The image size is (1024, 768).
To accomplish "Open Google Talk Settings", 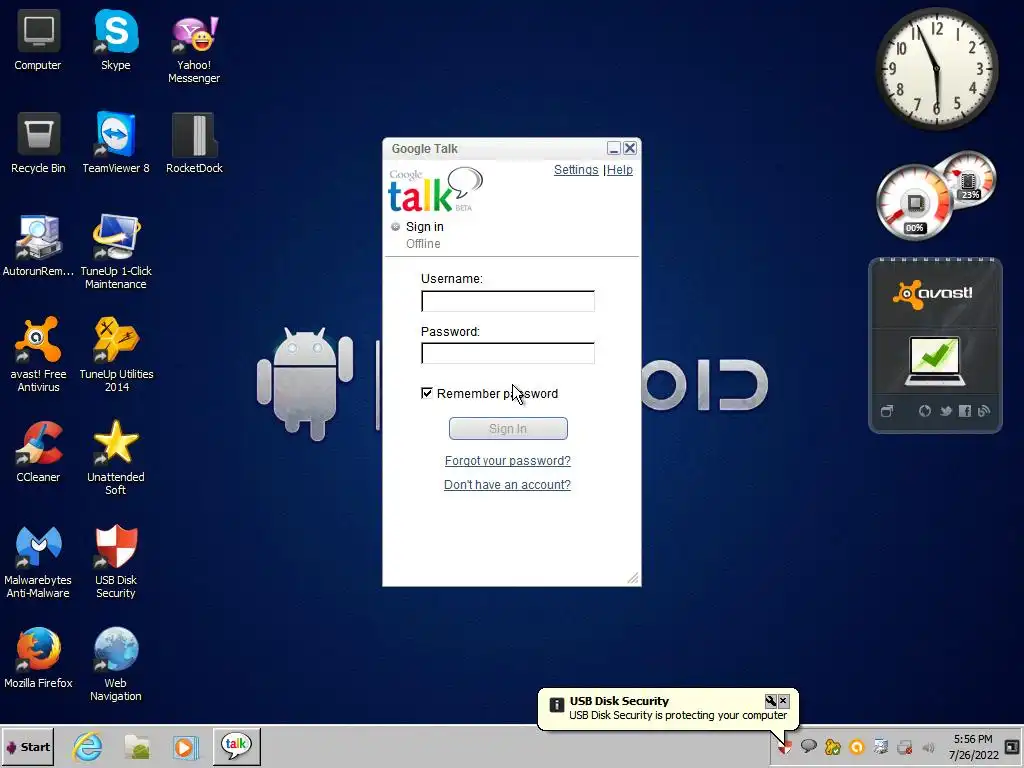I will tap(576, 170).
